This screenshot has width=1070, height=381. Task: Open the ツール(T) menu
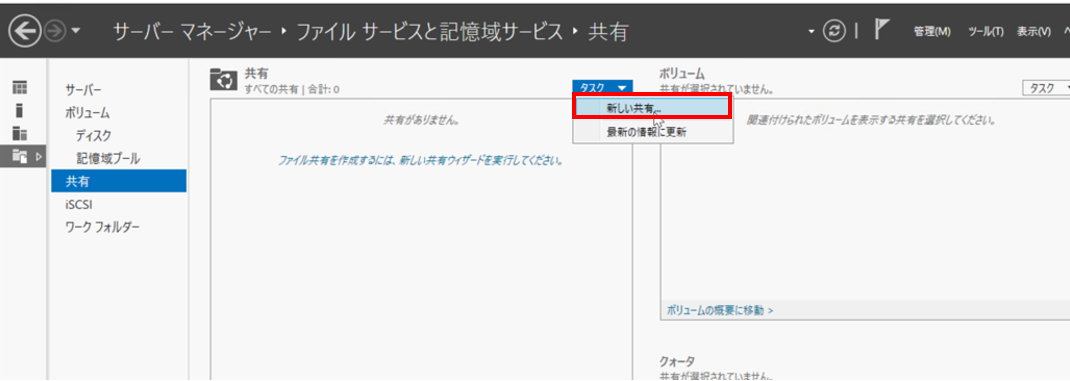[985, 32]
